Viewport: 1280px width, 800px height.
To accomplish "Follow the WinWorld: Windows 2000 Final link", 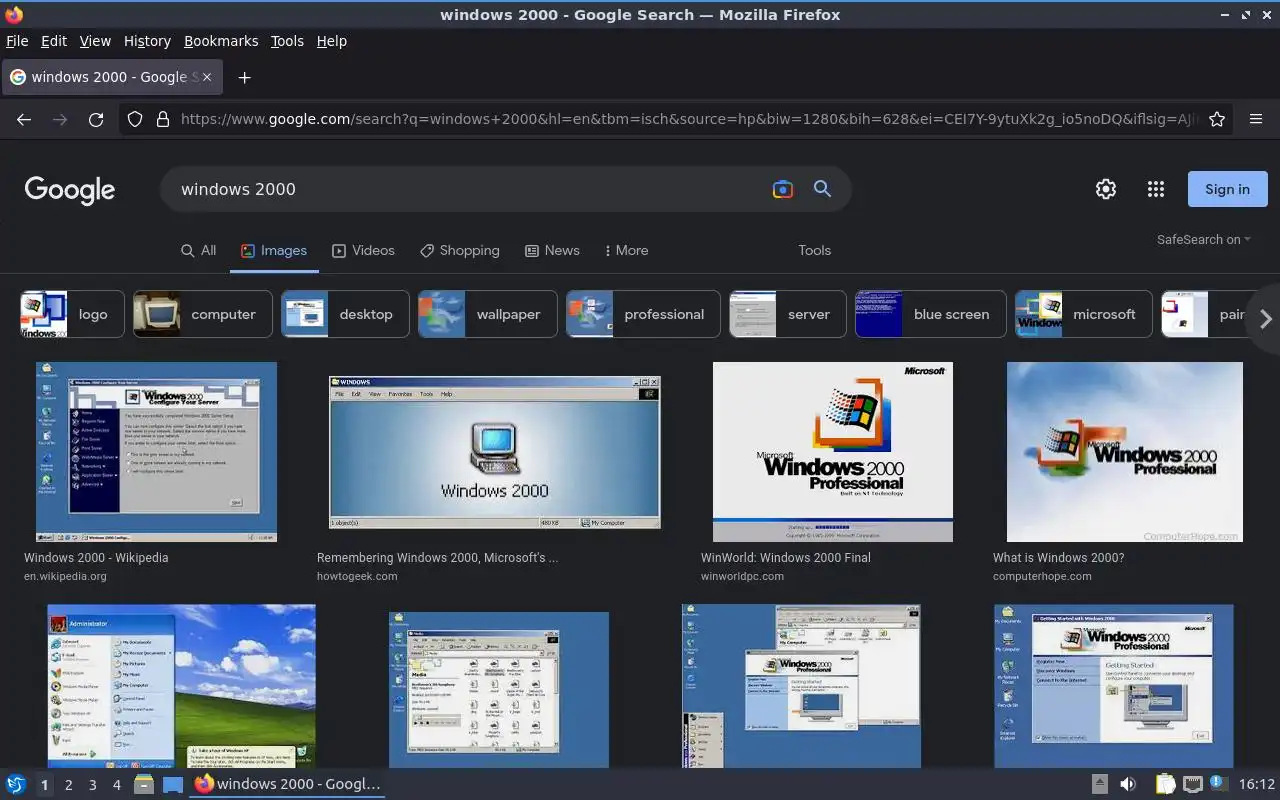I will pos(786,558).
